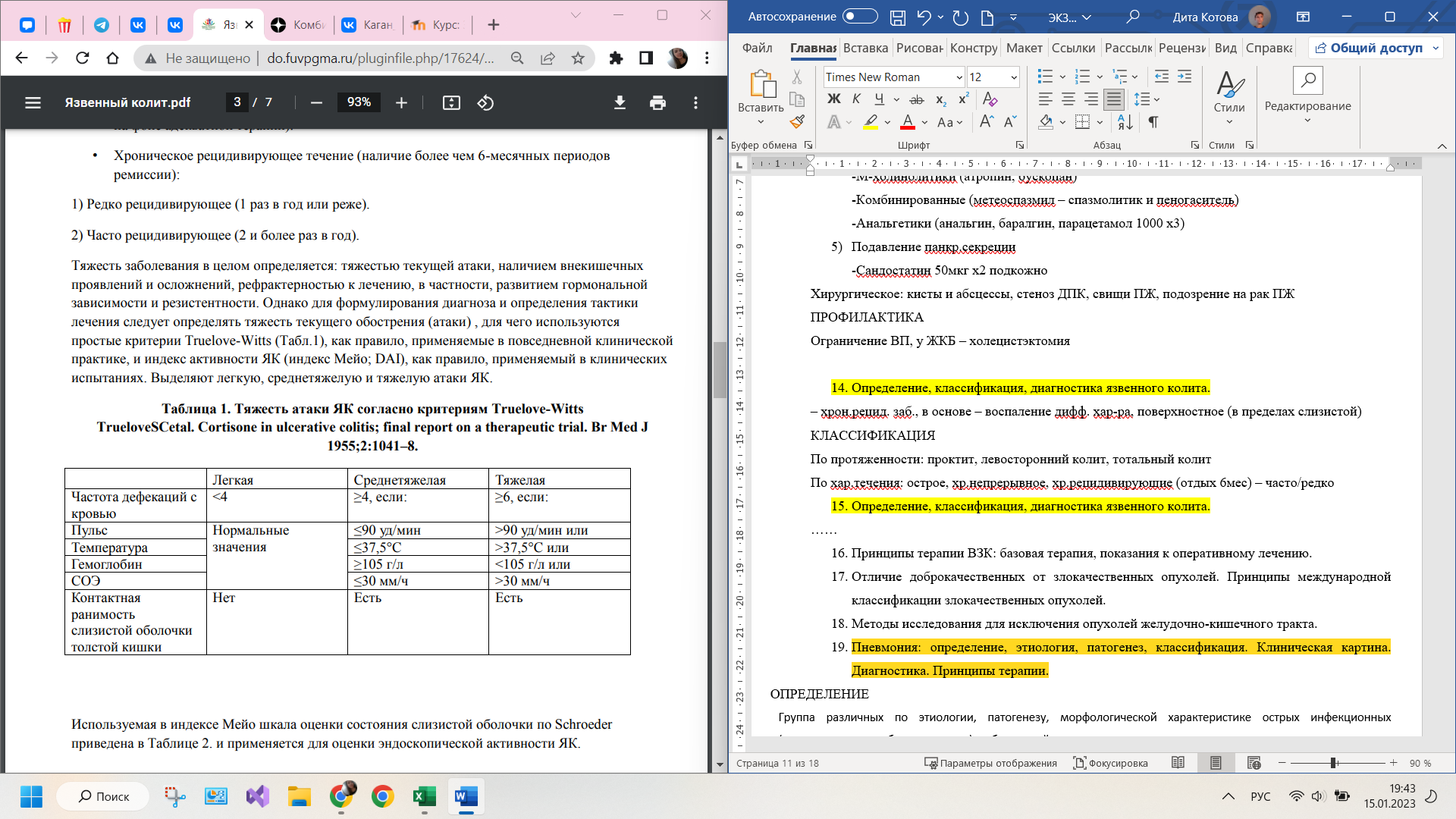
Task: Open a new browser tab
Action: (x=494, y=25)
